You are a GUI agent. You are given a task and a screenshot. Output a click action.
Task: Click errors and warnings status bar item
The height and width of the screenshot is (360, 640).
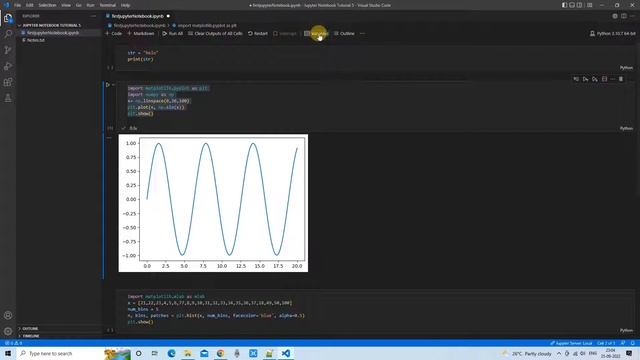coord(13,343)
